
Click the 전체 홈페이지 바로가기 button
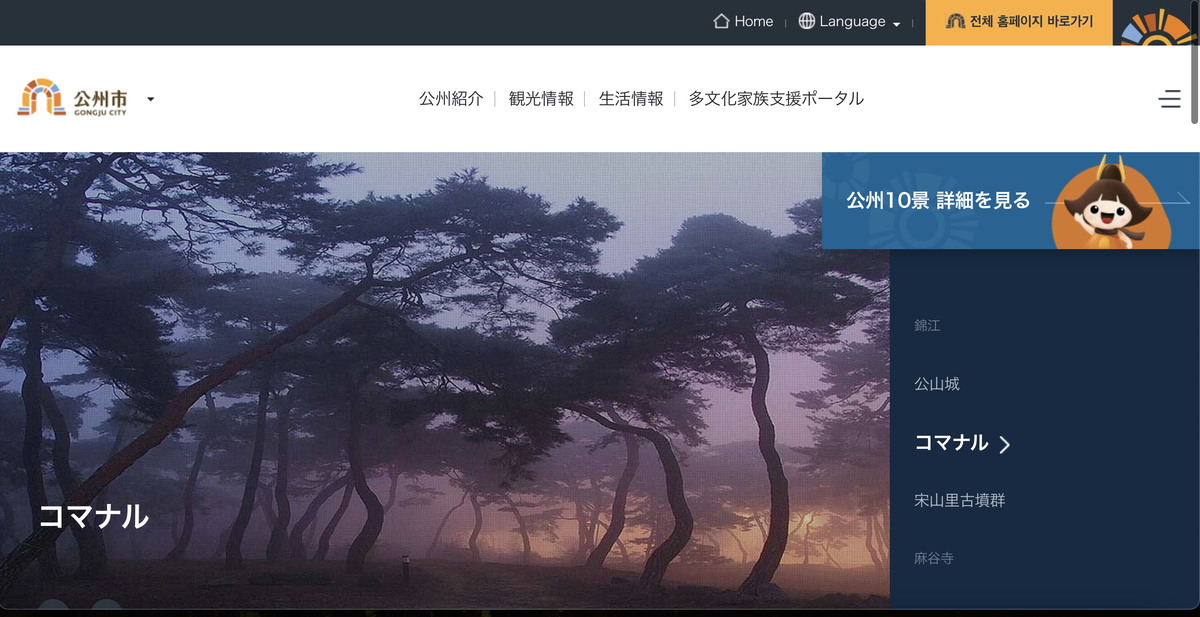click(x=1019, y=22)
